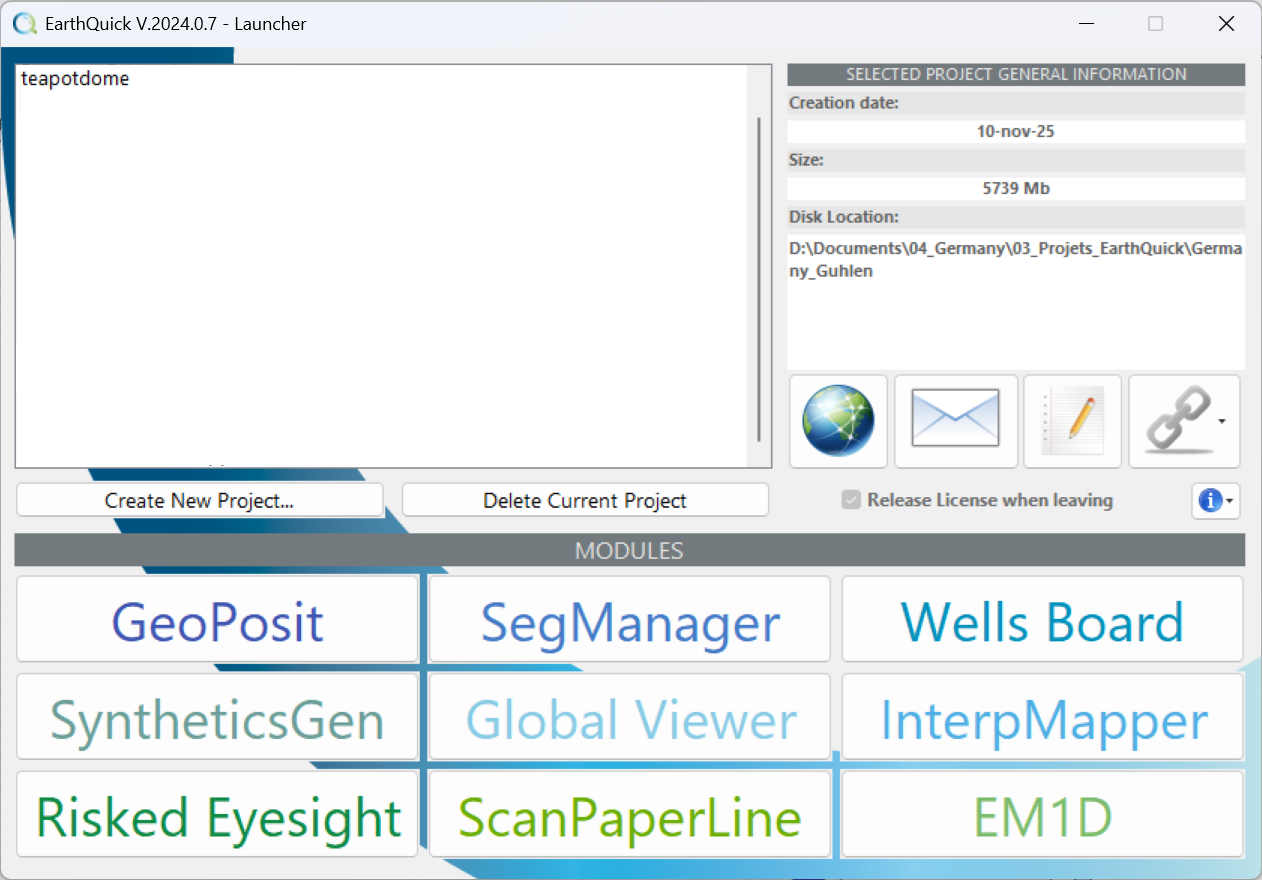Expand the chain link dropdown arrow

[1222, 422]
